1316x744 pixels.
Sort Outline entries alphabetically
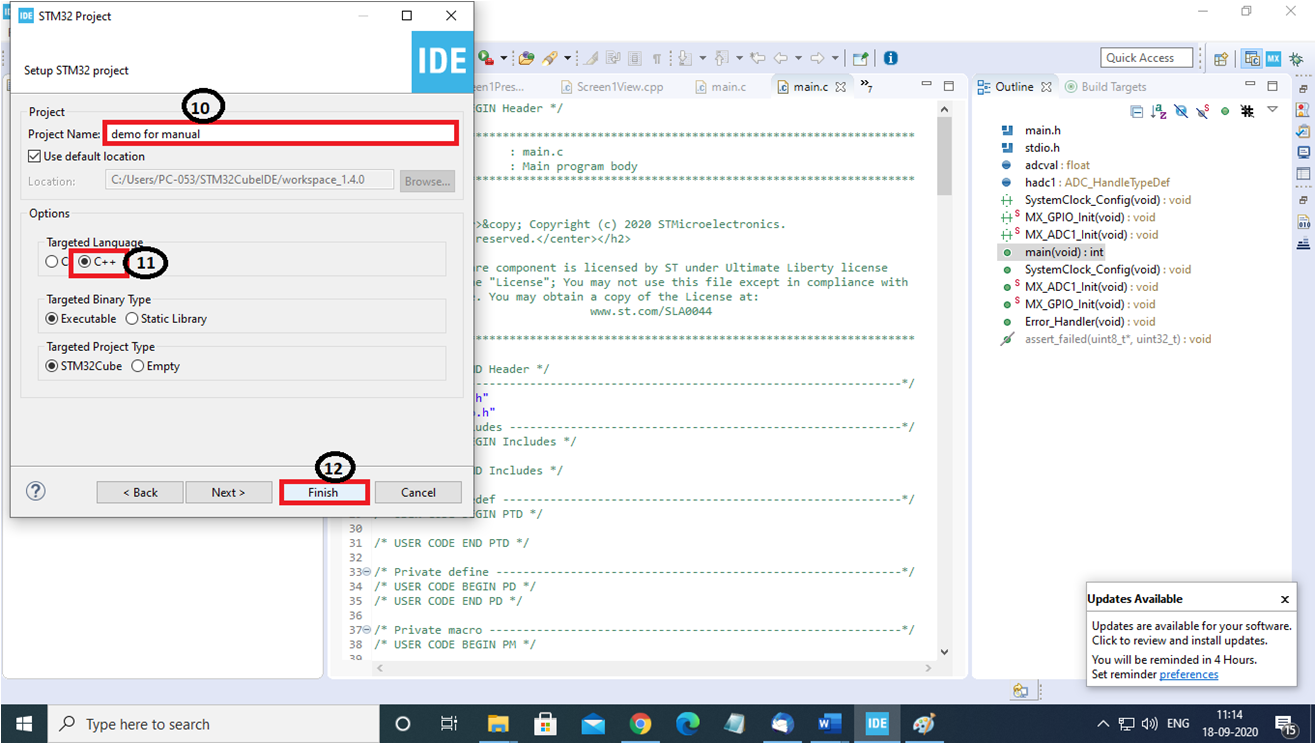(x=1158, y=111)
